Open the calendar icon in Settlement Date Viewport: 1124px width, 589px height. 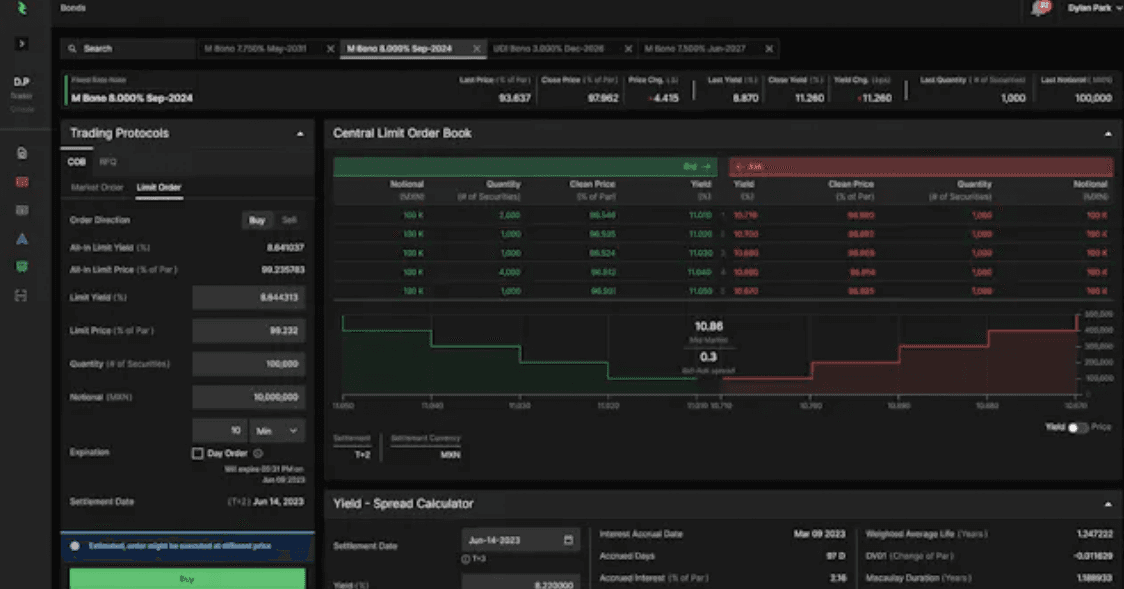(x=568, y=540)
